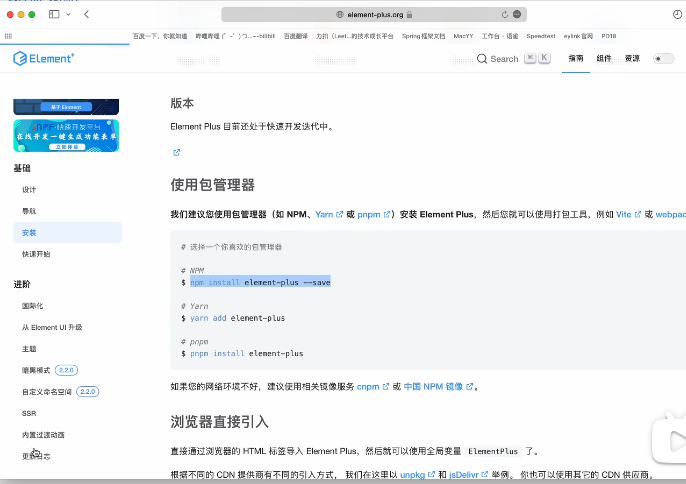Switch to the 指南 nav tab
686x484 pixels.
pos(576,58)
